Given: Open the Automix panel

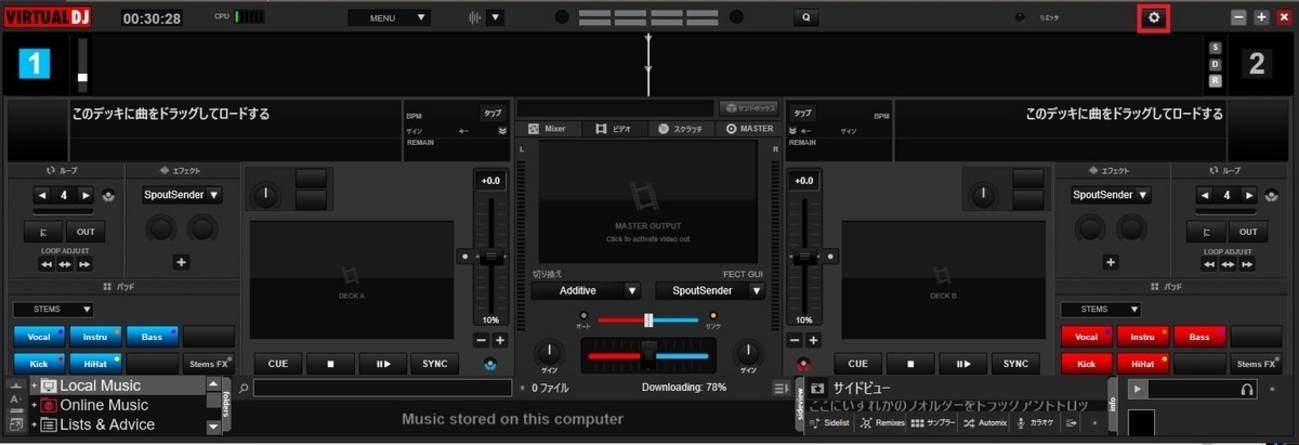Looking at the screenshot, I should 985,424.
